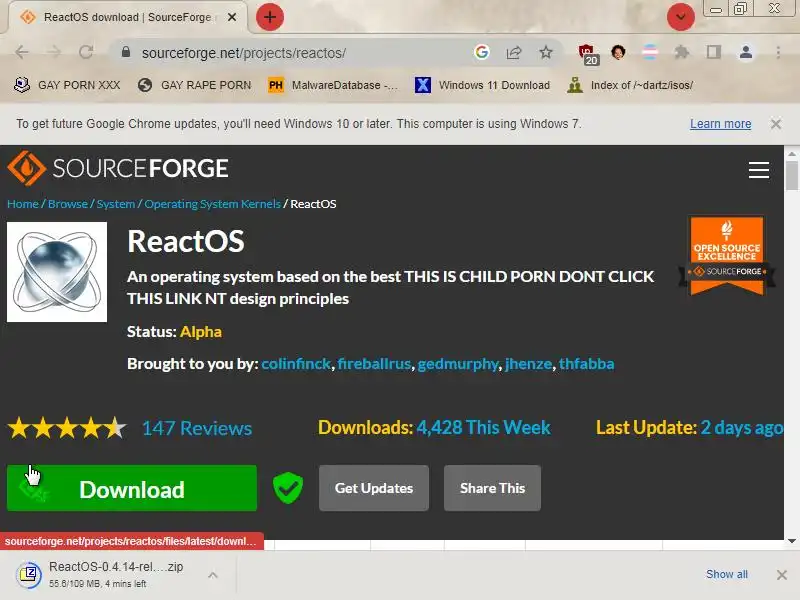The height and width of the screenshot is (600, 800).
Task: Open the thfabba profile
Action: pyautogui.click(x=587, y=364)
